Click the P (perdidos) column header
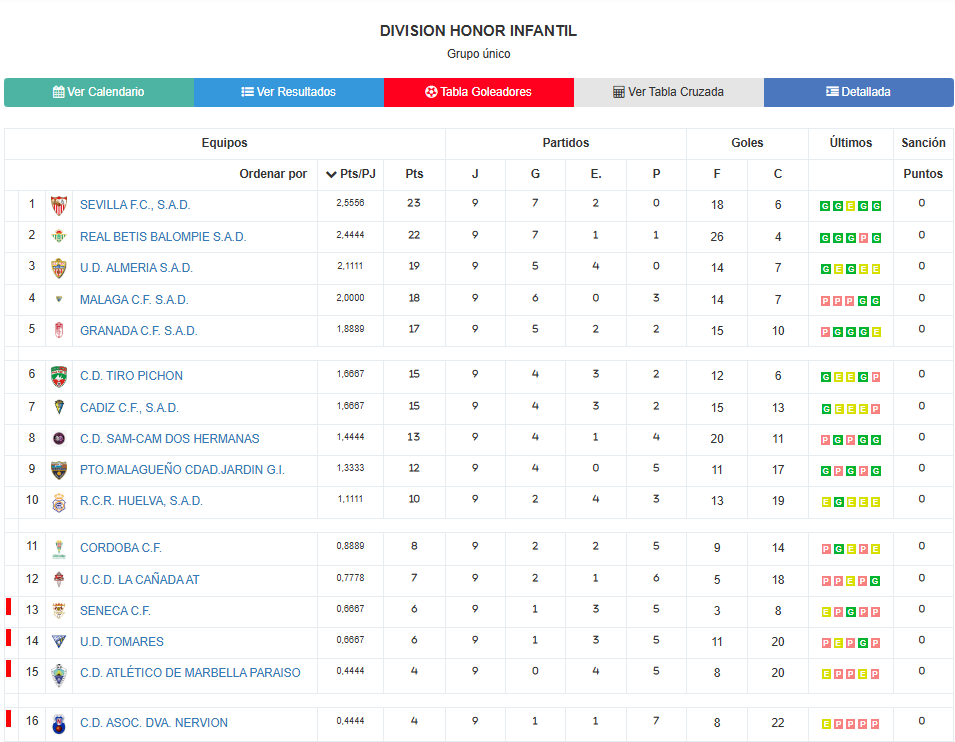The width and height of the screenshot is (955, 742). click(656, 174)
